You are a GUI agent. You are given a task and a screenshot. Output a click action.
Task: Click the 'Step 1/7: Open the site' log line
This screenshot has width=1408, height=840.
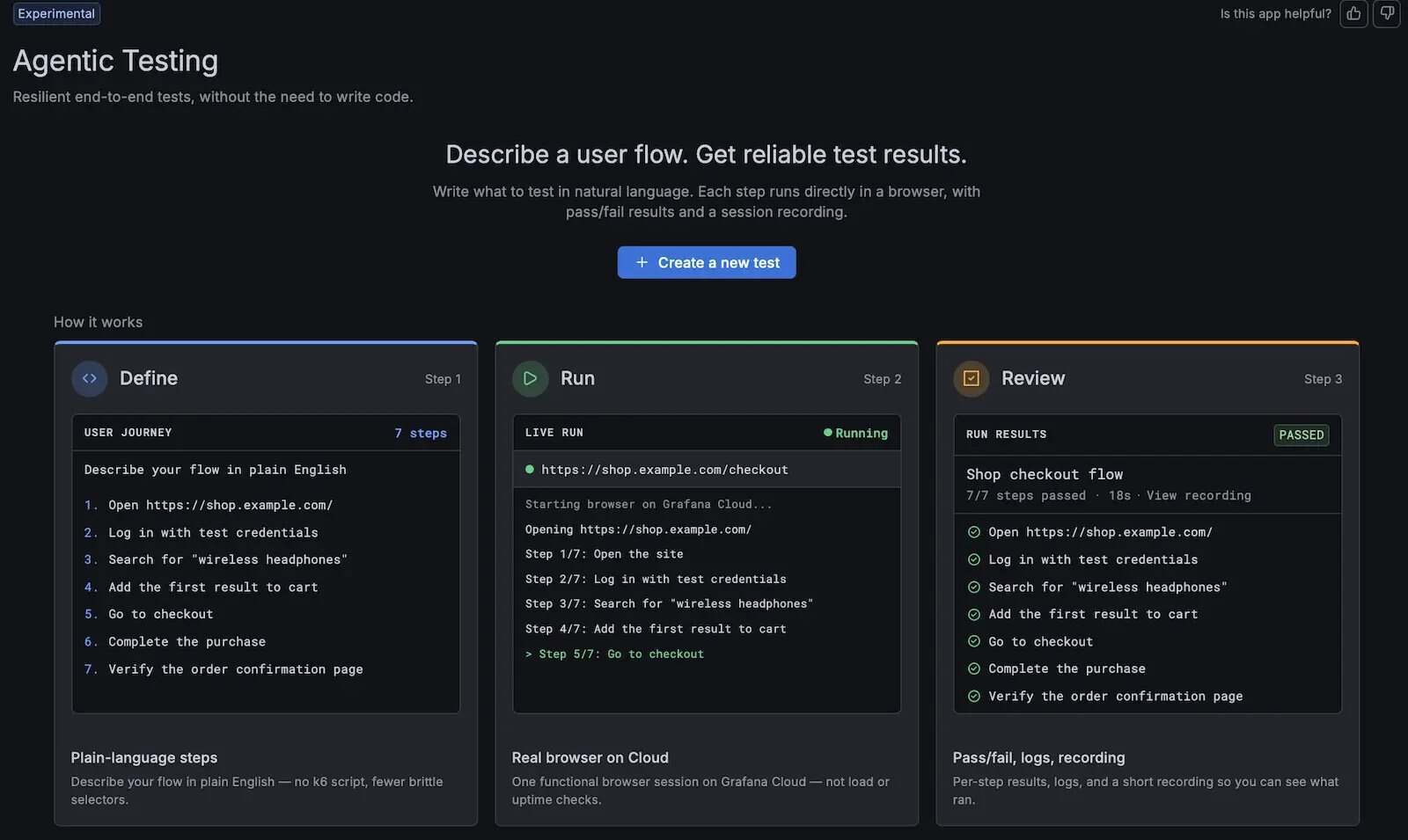605,554
